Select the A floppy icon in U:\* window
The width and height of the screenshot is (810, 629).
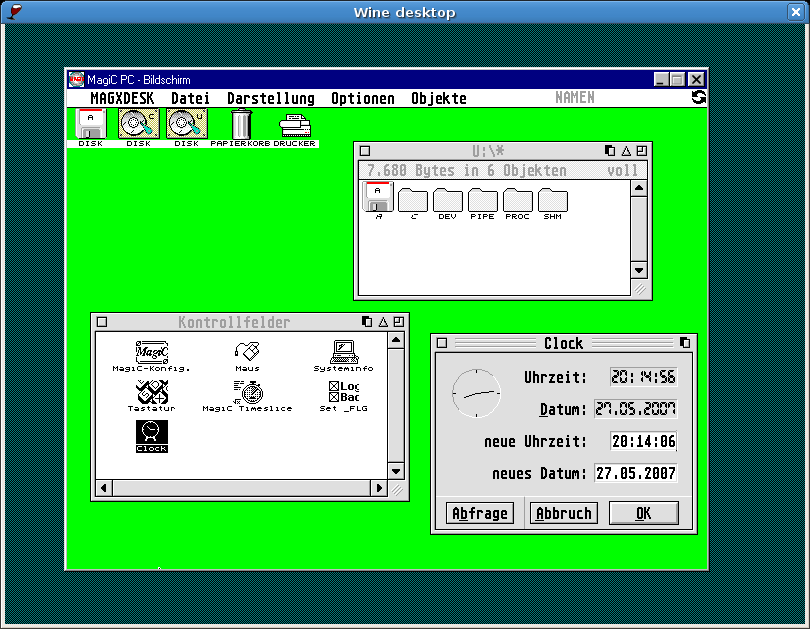click(x=378, y=201)
